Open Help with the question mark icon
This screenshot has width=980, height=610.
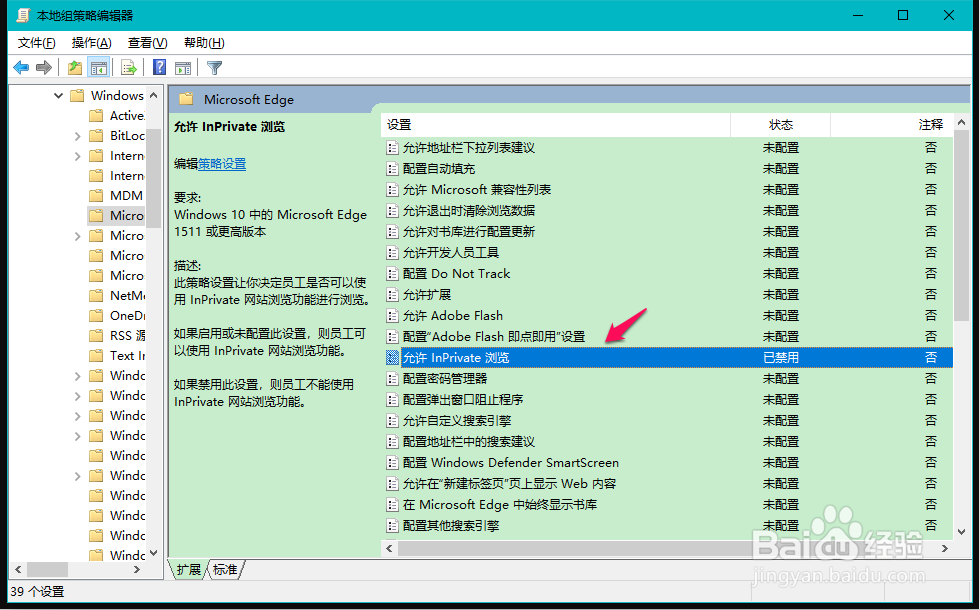click(160, 68)
